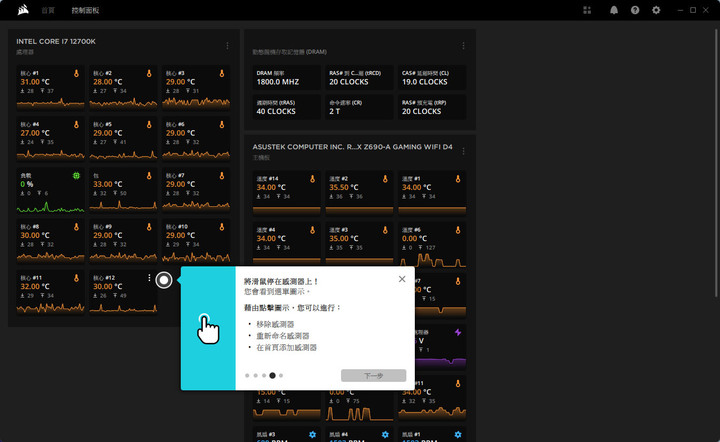Click the 核心 #11 temperature graph

click(x=51, y=307)
